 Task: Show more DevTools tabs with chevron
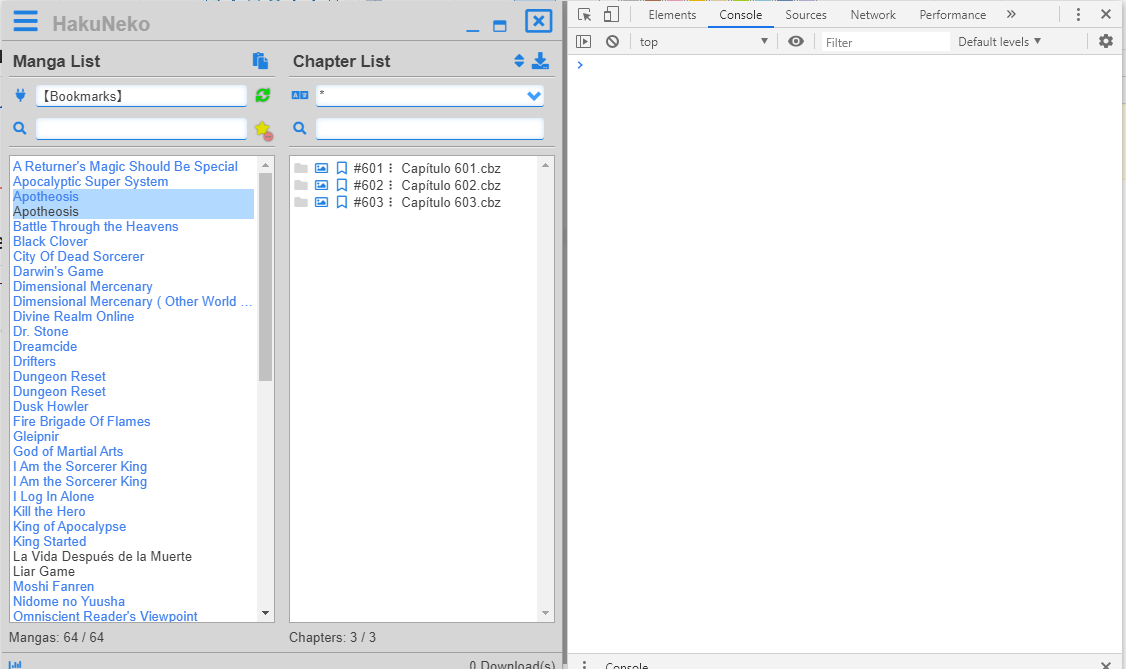coord(1011,14)
